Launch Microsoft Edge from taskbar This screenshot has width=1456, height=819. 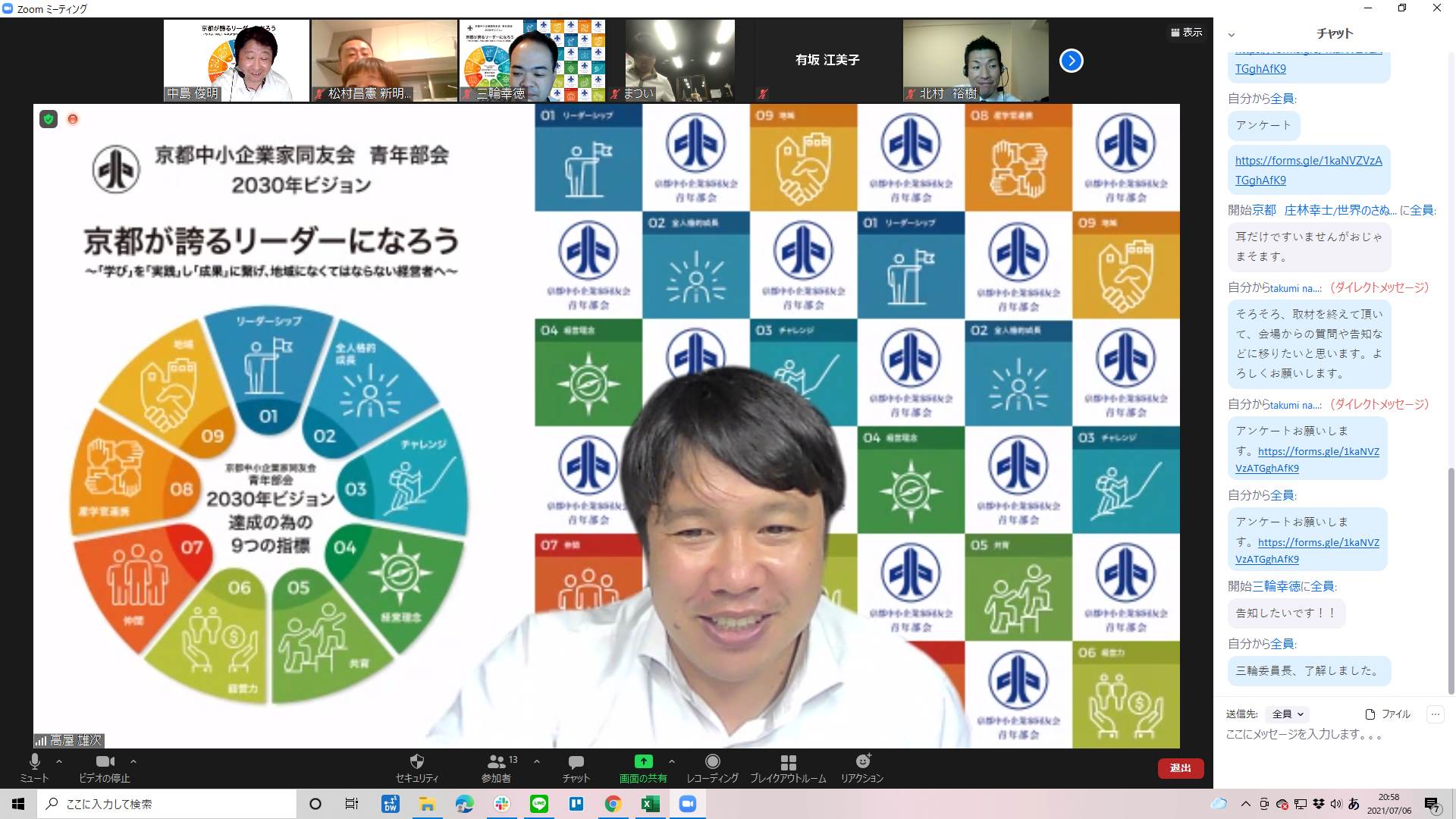(x=464, y=804)
